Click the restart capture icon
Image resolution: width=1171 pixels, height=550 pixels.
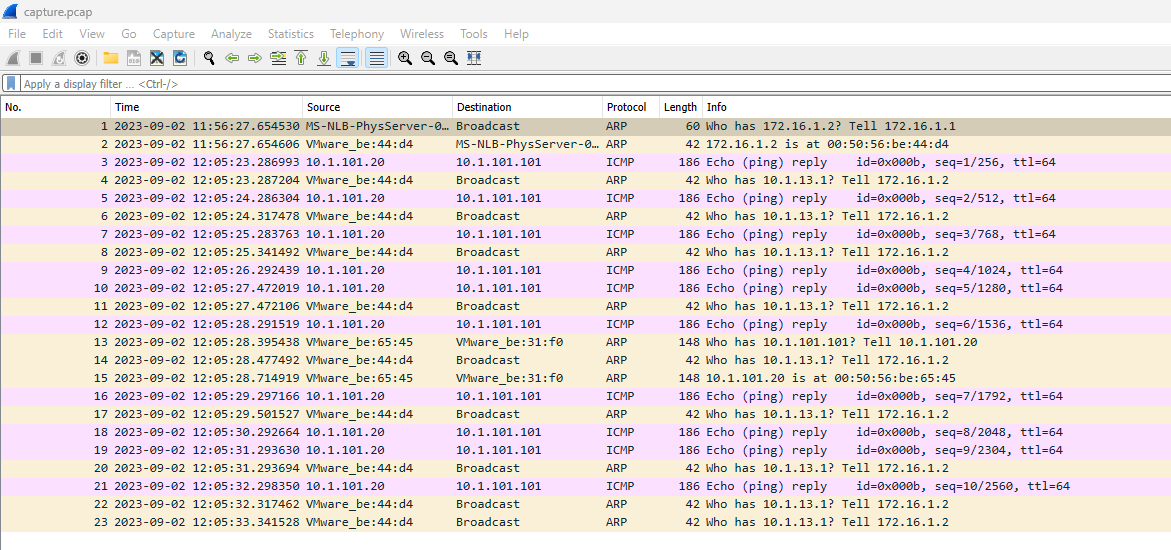[59, 58]
